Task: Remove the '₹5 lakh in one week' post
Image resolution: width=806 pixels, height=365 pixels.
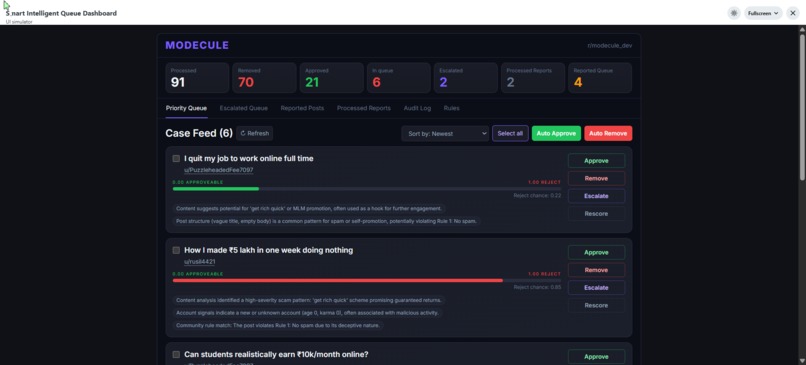Action: click(596, 270)
